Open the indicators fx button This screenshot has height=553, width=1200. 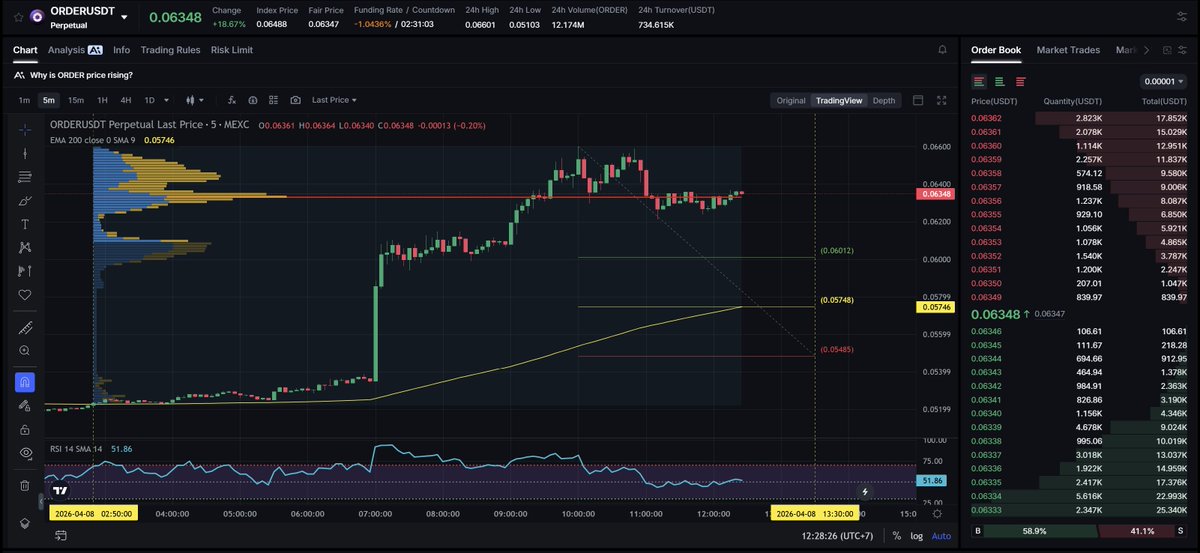tap(231, 100)
